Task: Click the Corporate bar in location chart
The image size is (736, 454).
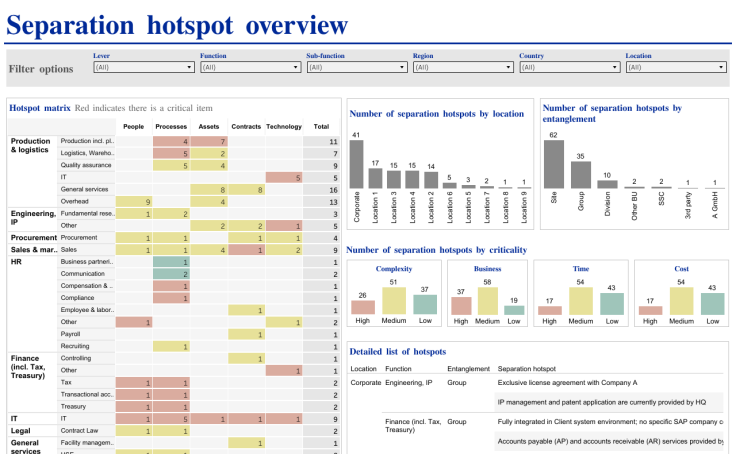Action: pyautogui.click(x=356, y=164)
